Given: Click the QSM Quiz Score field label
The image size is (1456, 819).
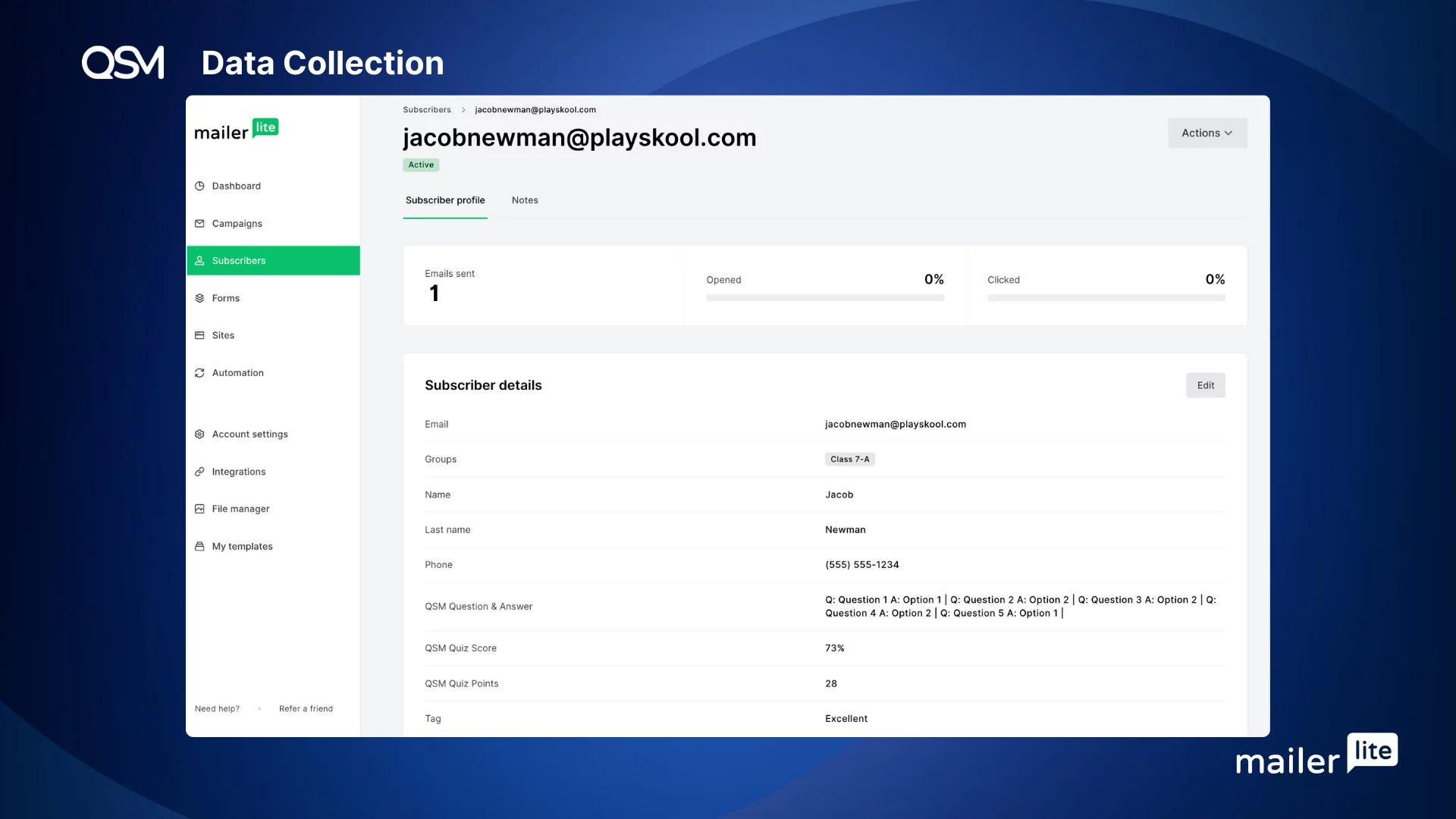Looking at the screenshot, I should click(460, 648).
